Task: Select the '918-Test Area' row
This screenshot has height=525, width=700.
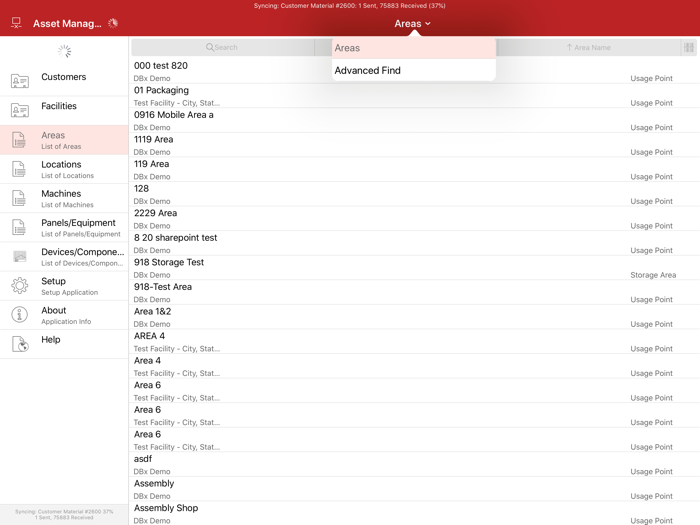Action: pos(414,292)
